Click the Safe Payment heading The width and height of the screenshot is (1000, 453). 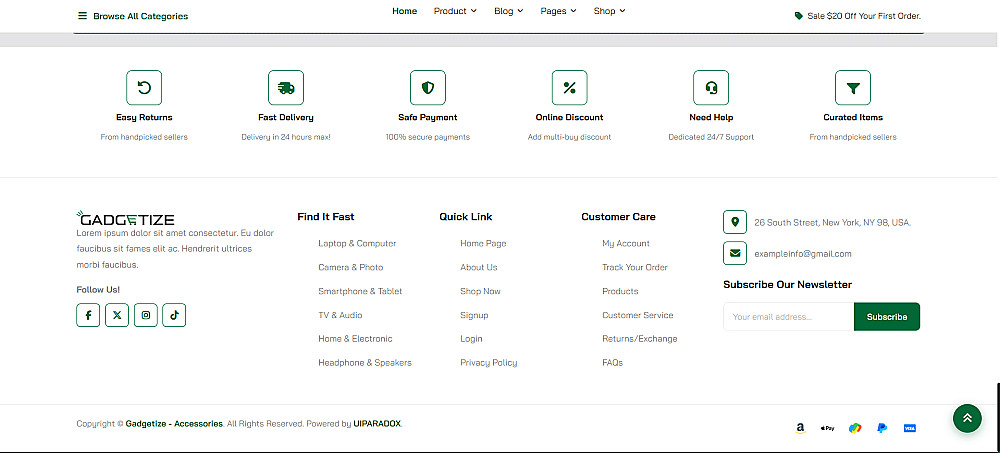[428, 117]
